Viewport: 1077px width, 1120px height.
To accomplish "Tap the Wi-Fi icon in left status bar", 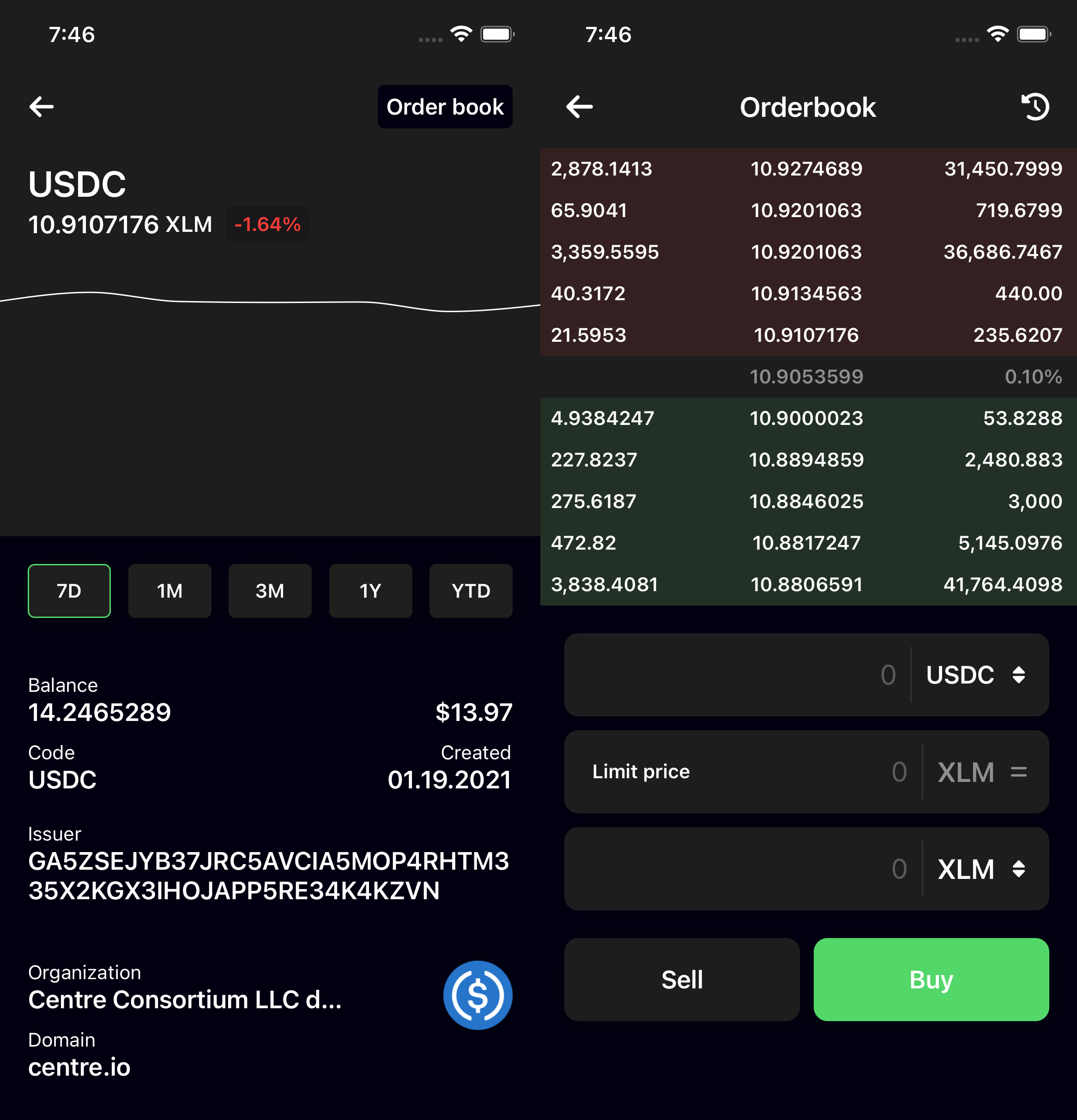I will coord(461,34).
